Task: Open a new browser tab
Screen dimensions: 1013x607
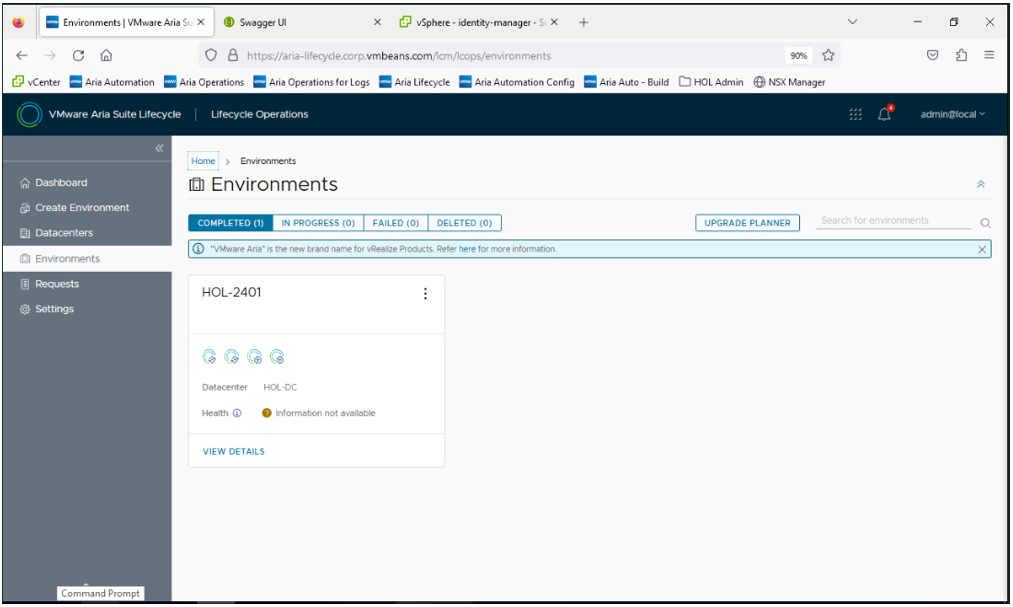Action: [583, 23]
